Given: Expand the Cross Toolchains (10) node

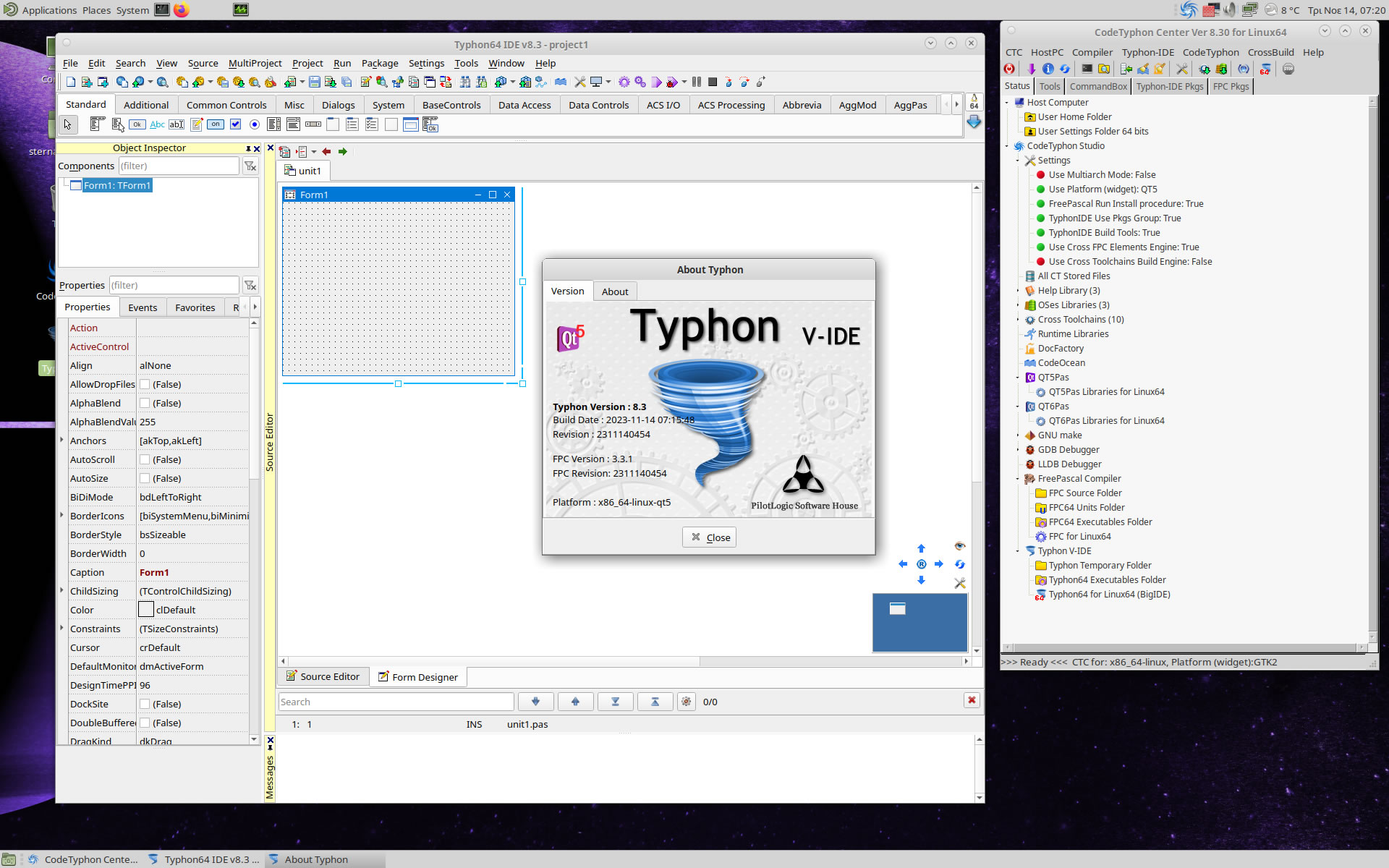Looking at the screenshot, I should pos(1018,320).
